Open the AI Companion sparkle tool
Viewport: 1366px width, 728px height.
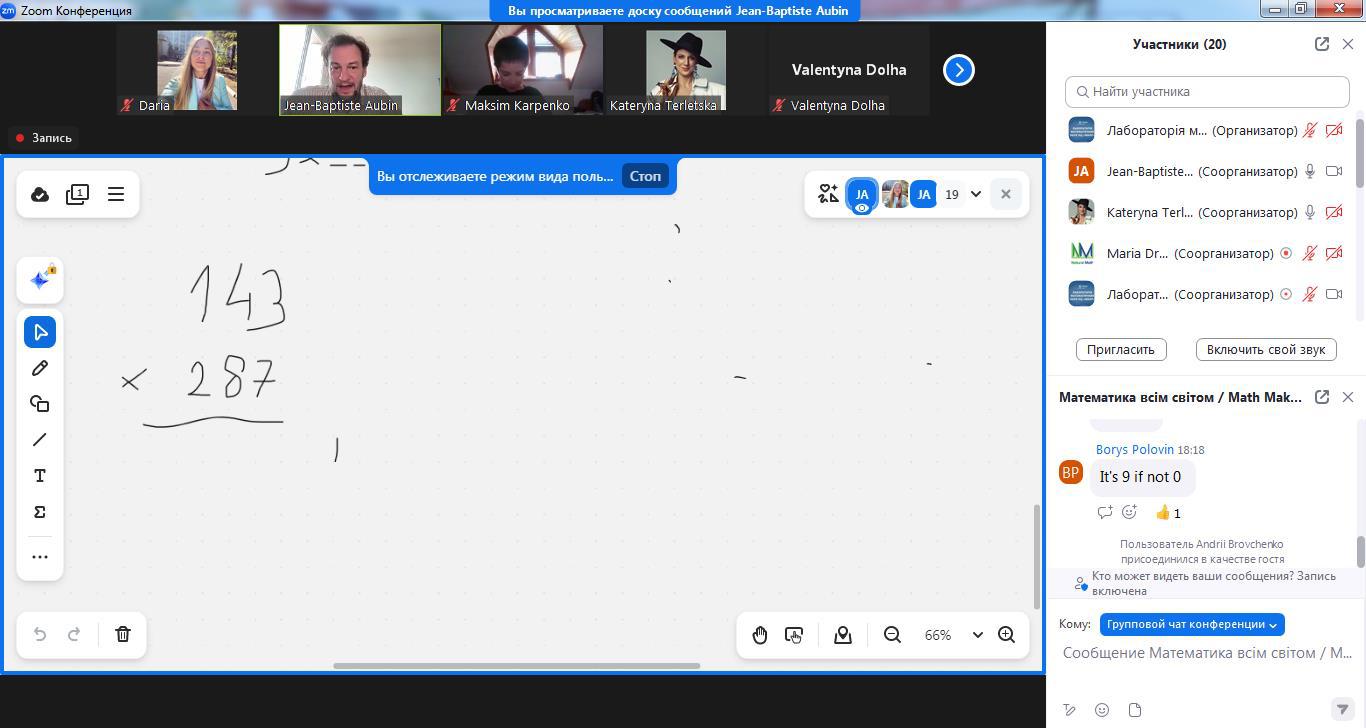click(40, 280)
